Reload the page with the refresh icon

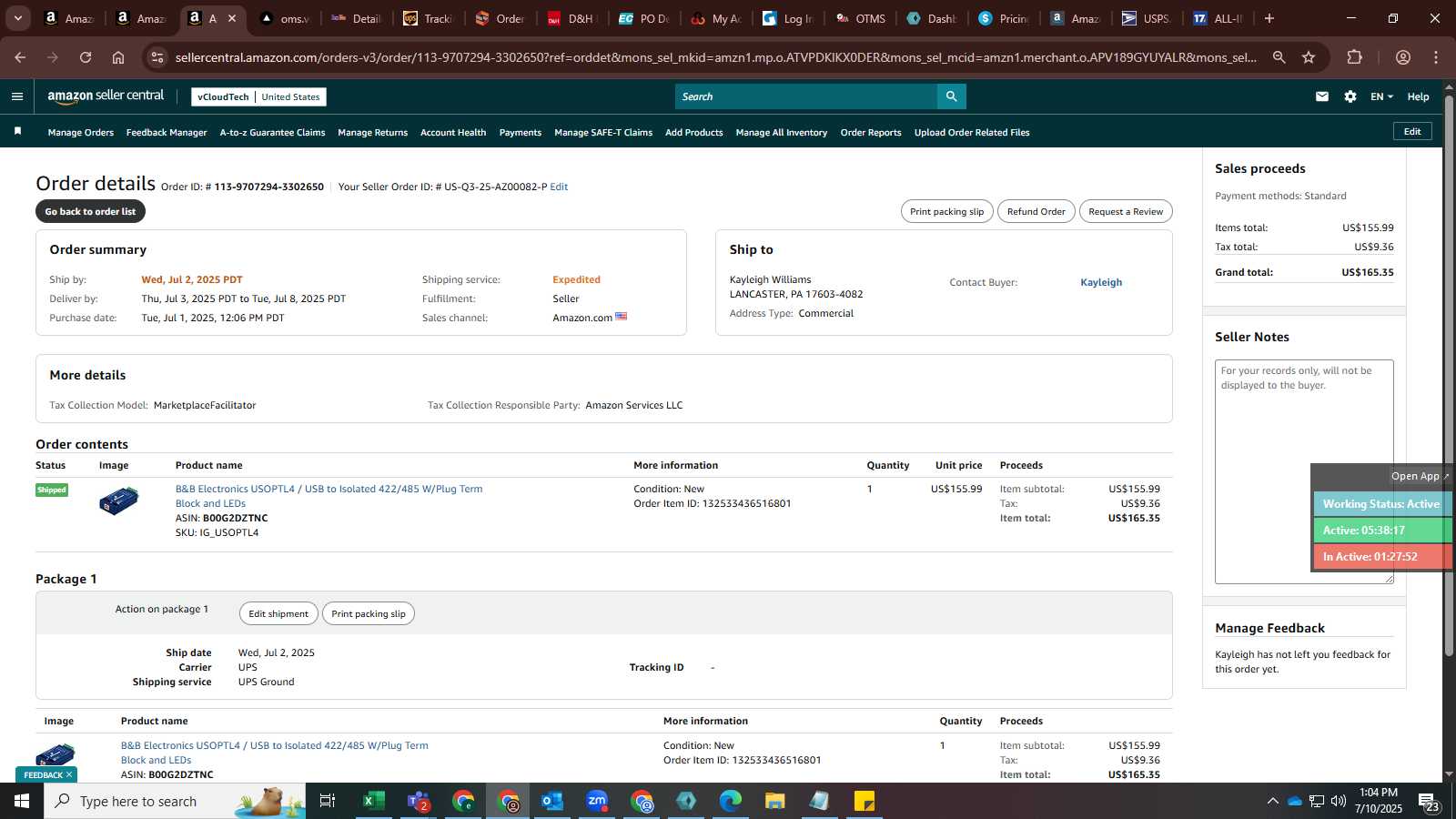coord(86,57)
